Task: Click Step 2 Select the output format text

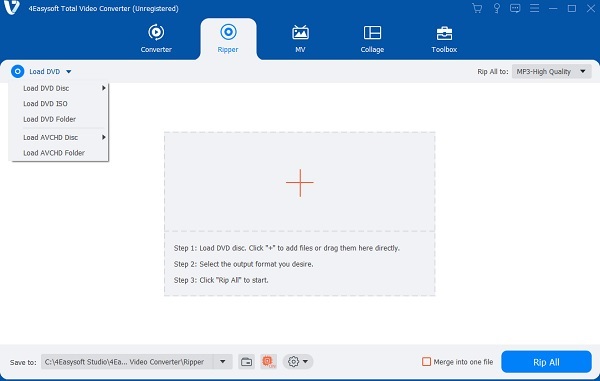Action: (x=243, y=264)
